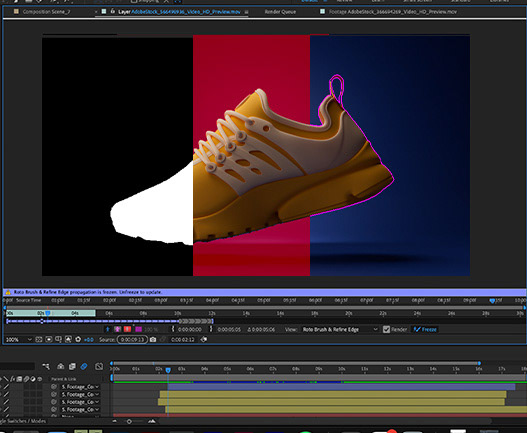Open the first layer's parent dropdown 5. Footage_Co
The height and width of the screenshot is (433, 527).
(80, 387)
